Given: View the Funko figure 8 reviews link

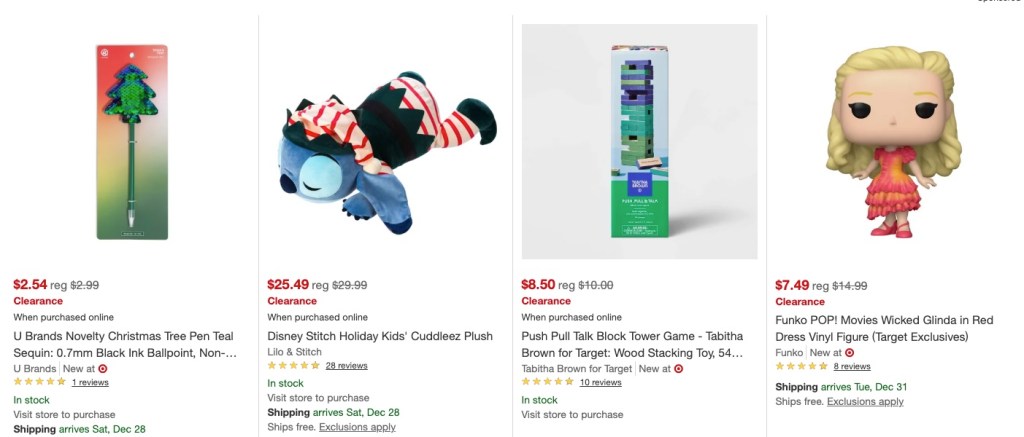Looking at the screenshot, I should tap(851, 366).
